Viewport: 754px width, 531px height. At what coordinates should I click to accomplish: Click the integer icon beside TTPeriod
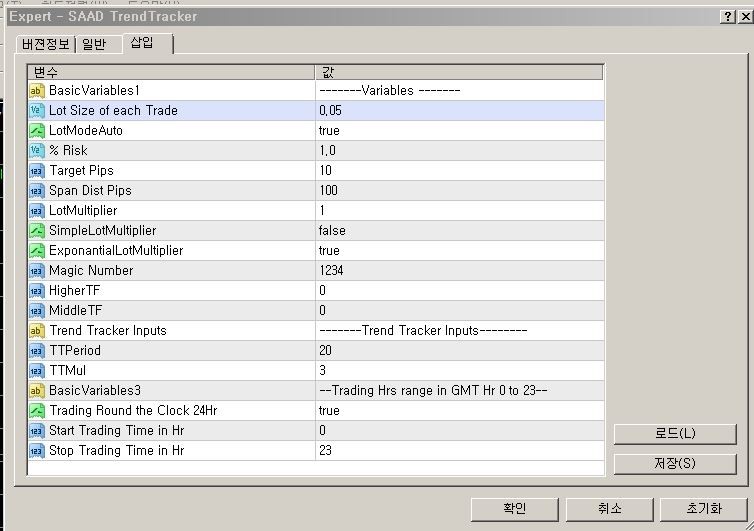[37, 351]
